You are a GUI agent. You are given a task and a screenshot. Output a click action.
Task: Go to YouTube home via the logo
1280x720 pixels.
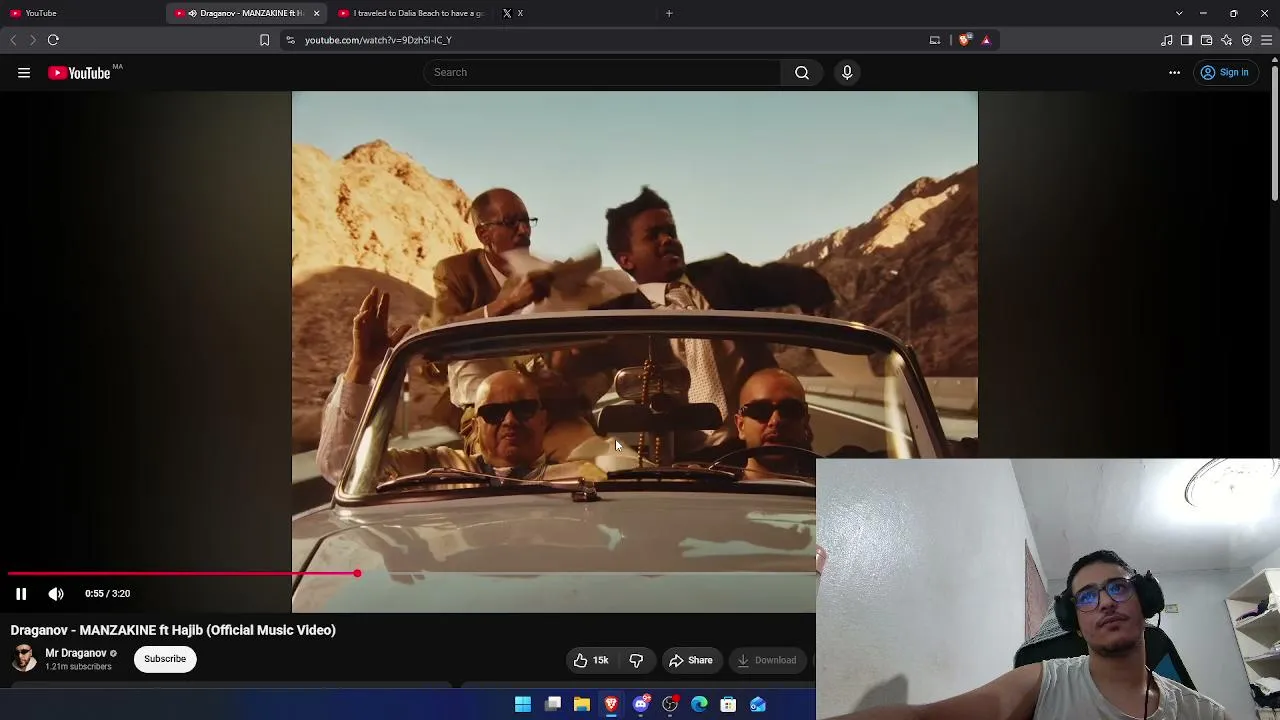tap(79, 72)
